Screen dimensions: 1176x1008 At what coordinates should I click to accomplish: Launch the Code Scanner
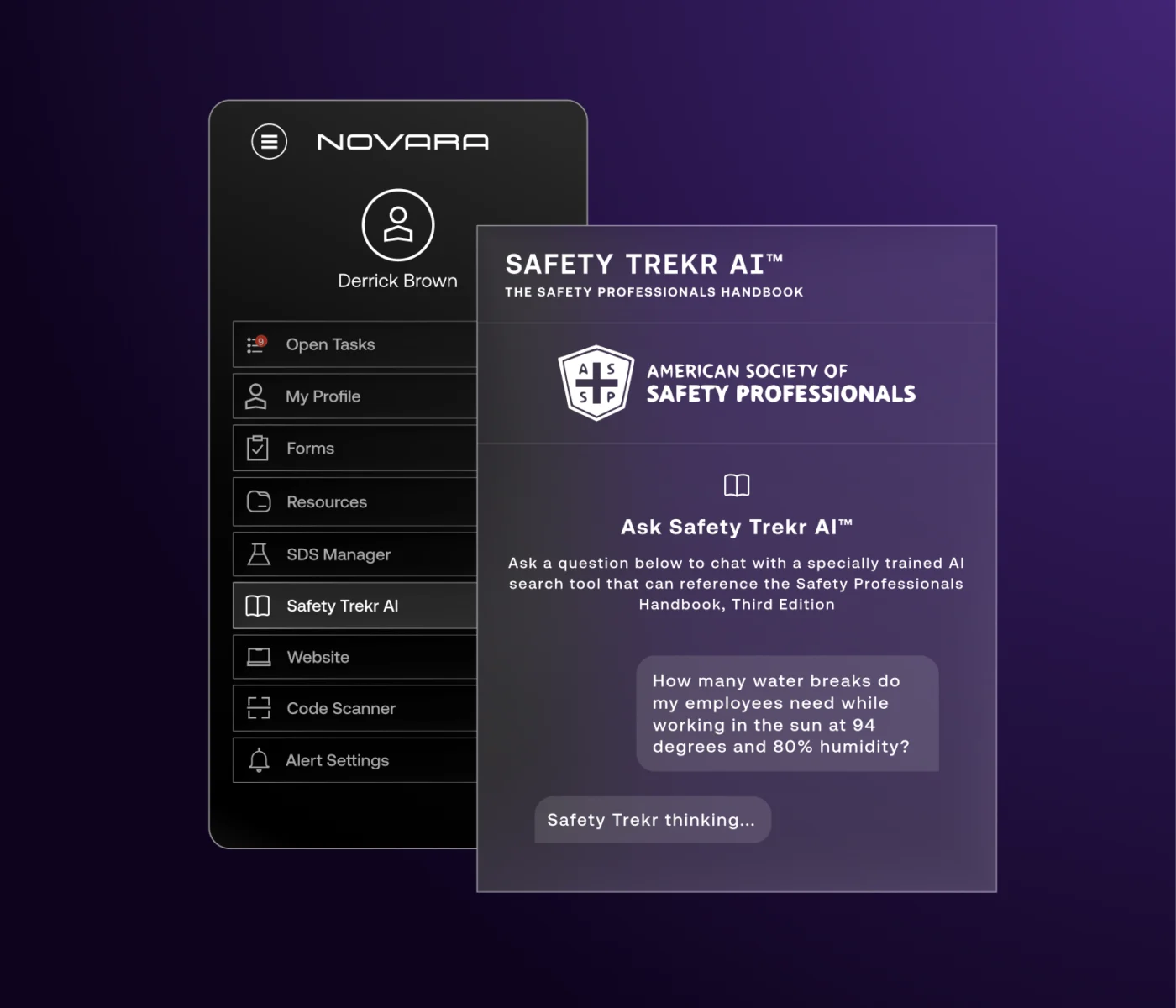click(354, 708)
